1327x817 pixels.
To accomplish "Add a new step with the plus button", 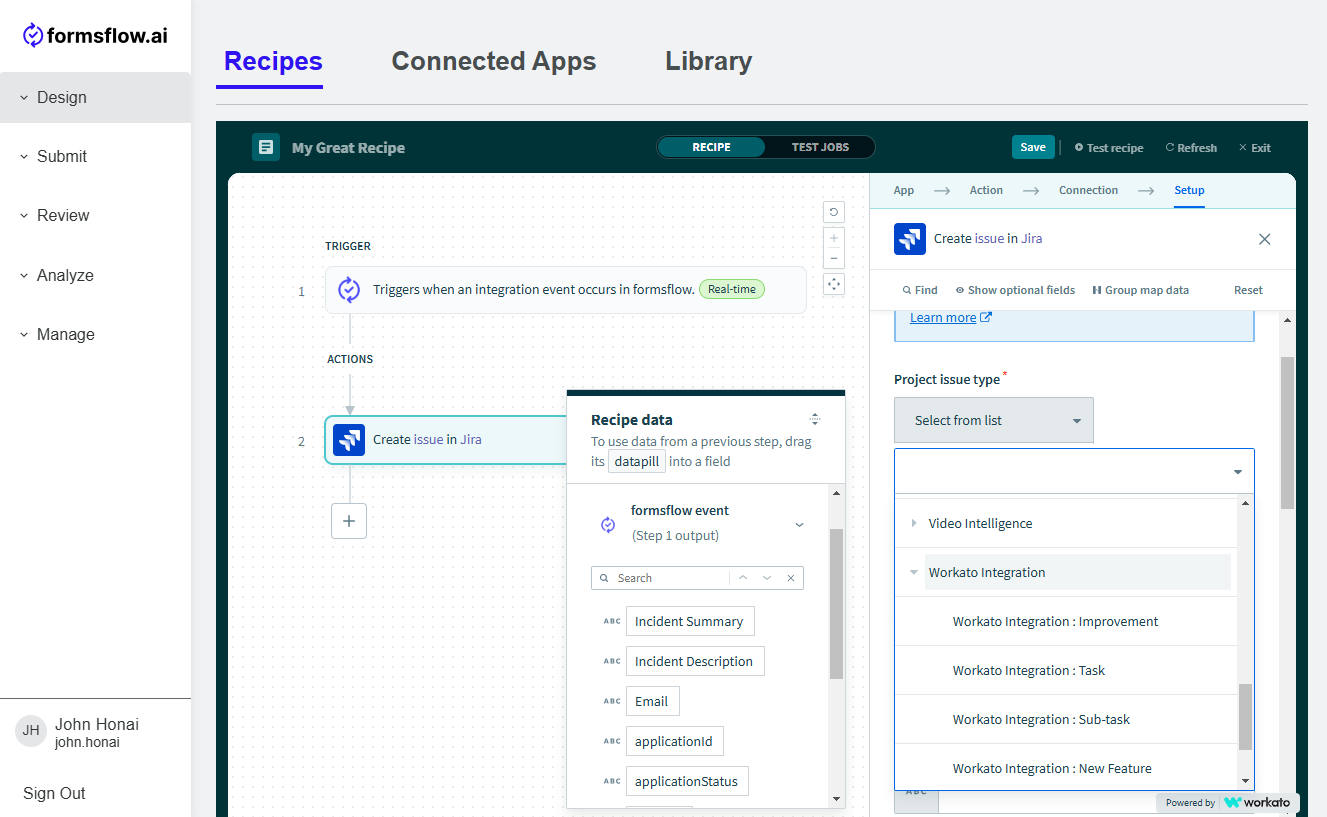I will [349, 521].
